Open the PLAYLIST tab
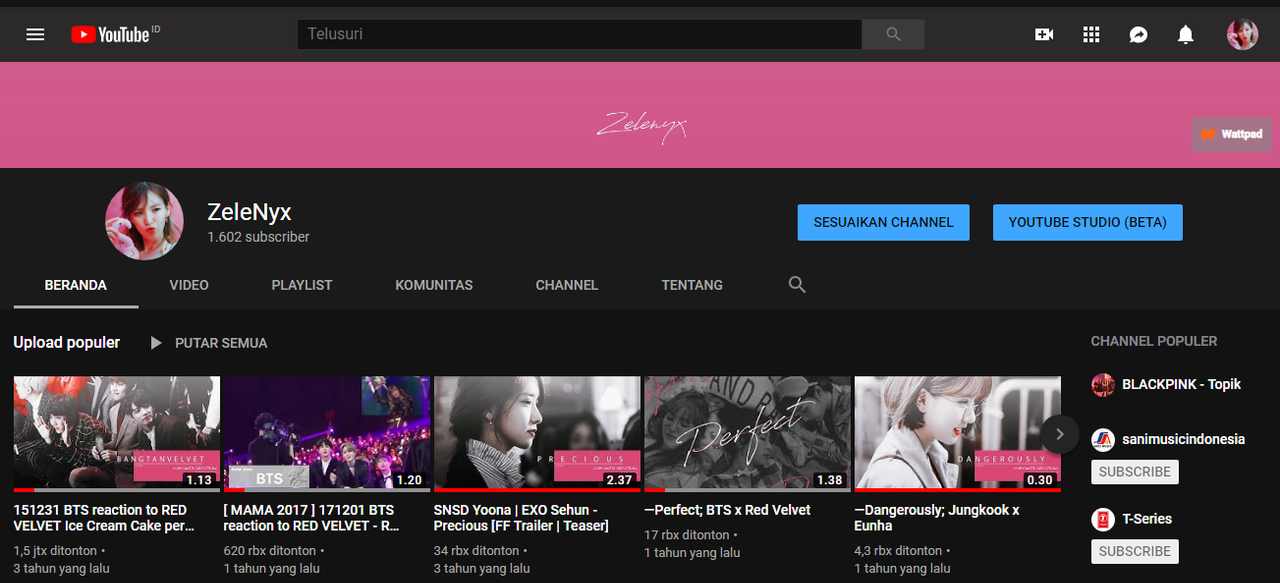 pos(302,285)
